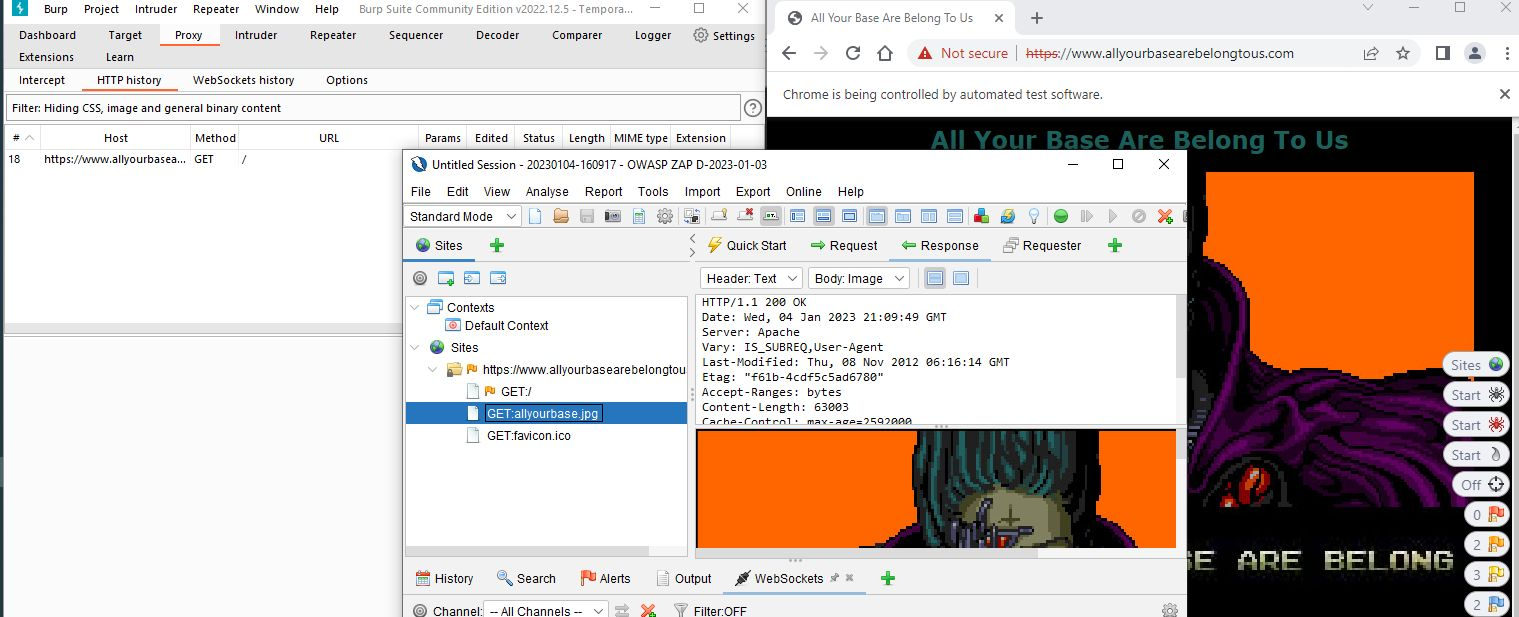Click WebSockets options gear in bottom panel
1519x617 pixels.
[x=1169, y=610]
